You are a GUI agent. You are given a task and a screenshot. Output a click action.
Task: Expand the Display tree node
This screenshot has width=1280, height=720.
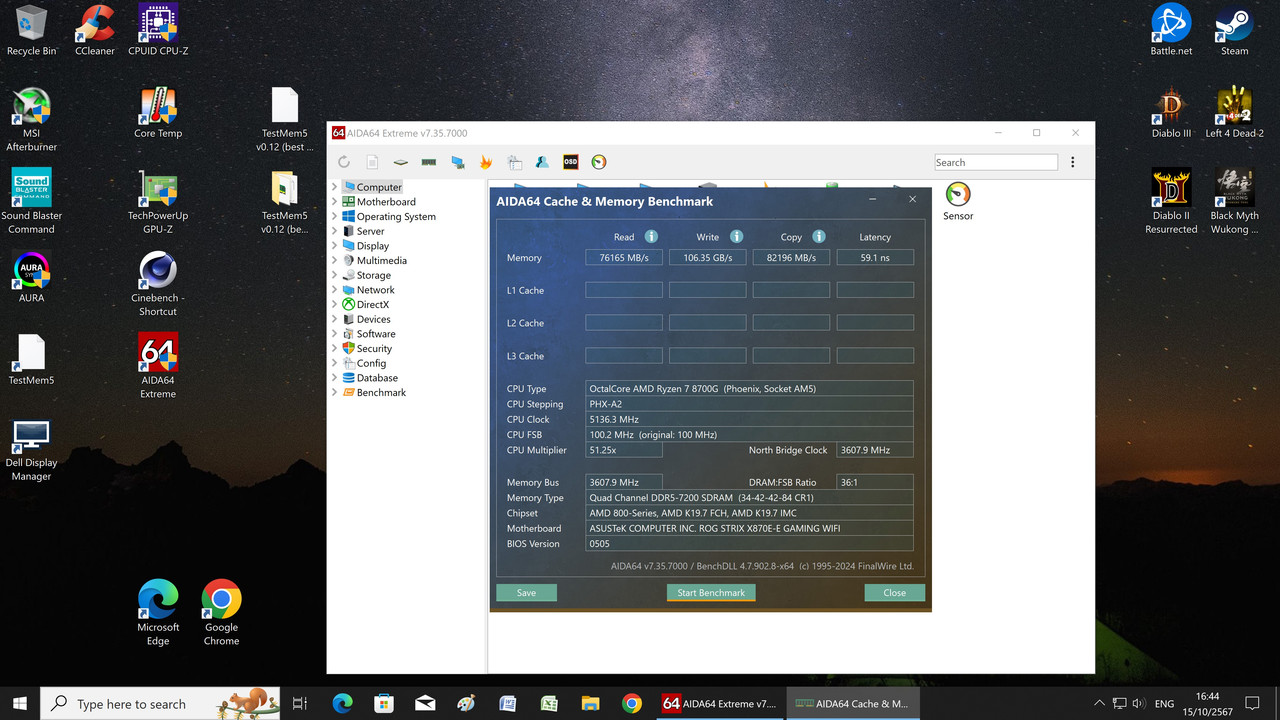[x=335, y=246]
